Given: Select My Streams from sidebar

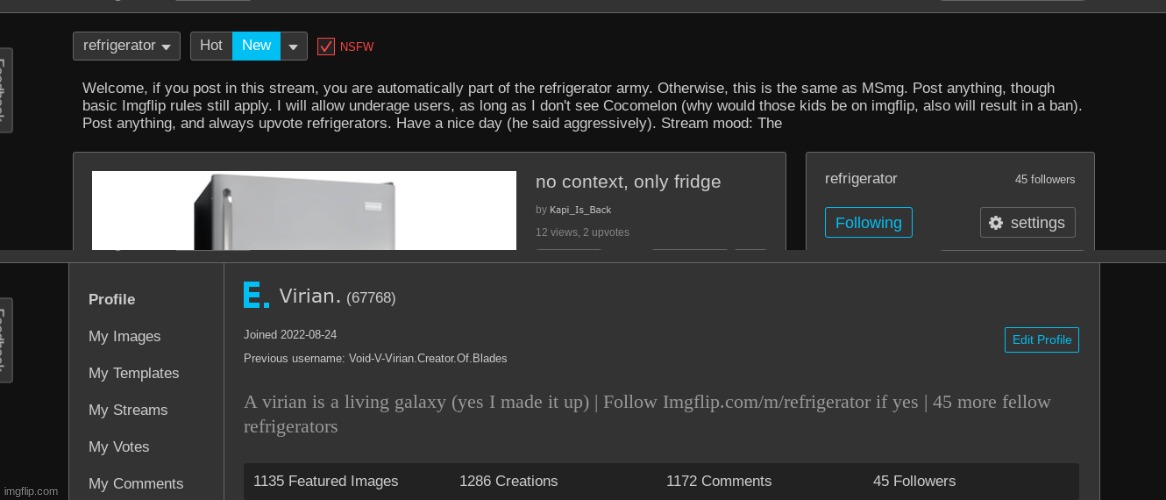Looking at the screenshot, I should 128,410.
